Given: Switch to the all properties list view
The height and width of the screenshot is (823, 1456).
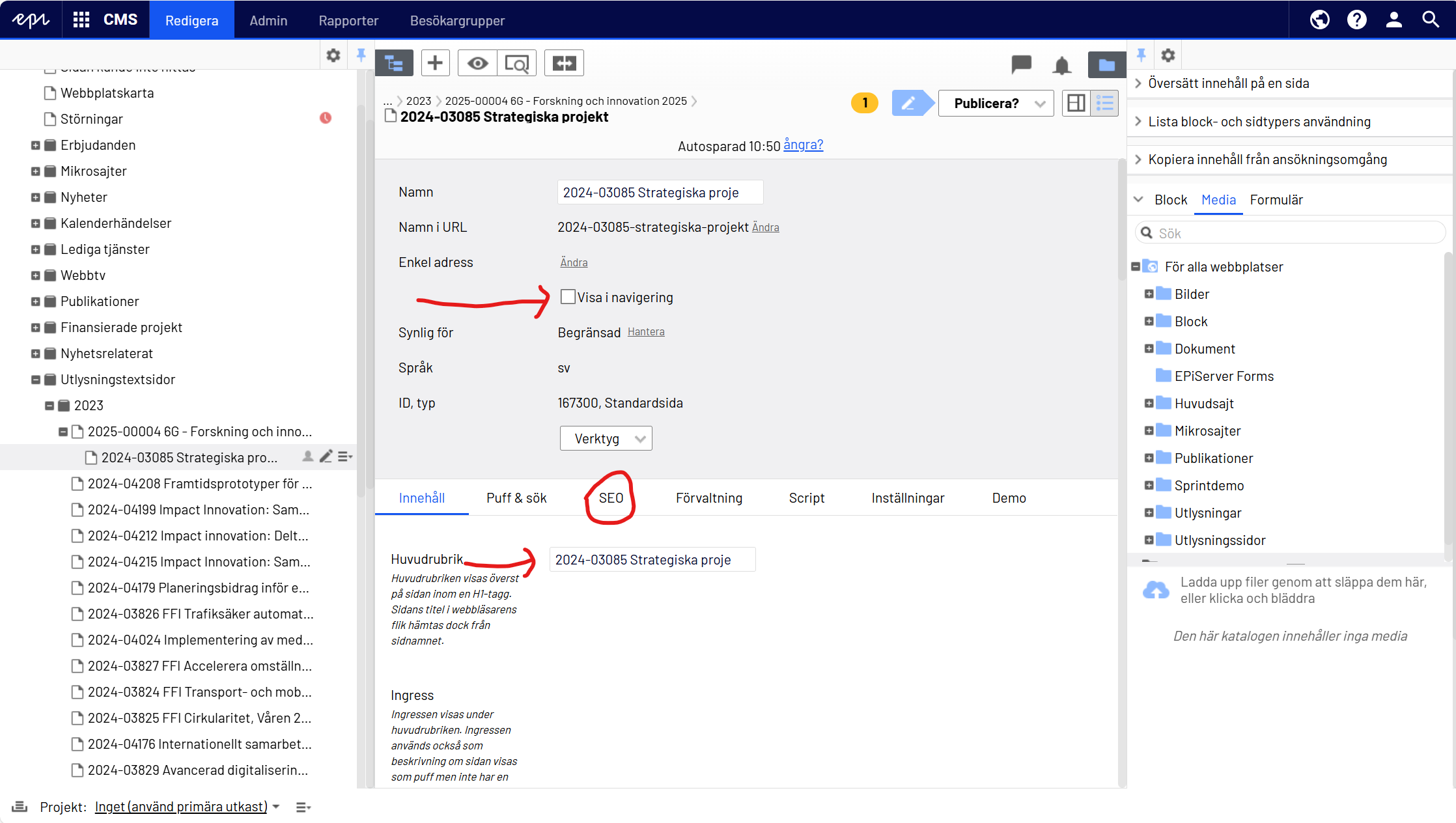Looking at the screenshot, I should click(x=1105, y=103).
